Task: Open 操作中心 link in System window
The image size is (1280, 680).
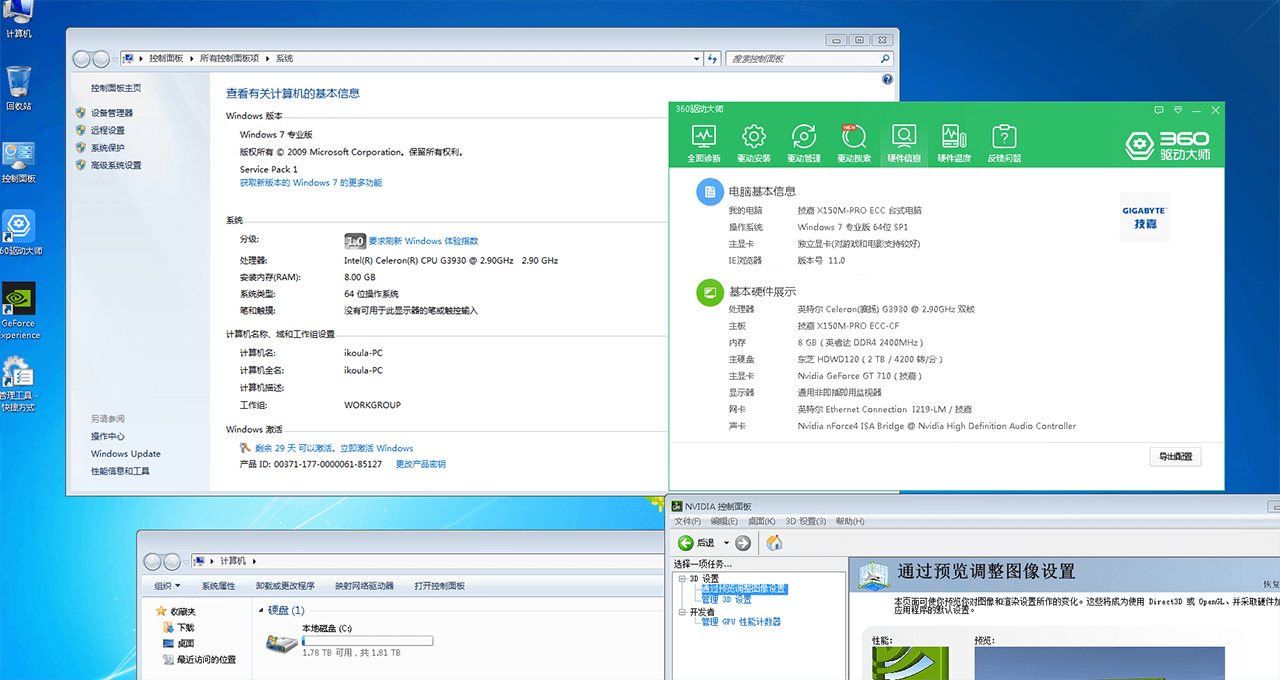Action: point(108,436)
